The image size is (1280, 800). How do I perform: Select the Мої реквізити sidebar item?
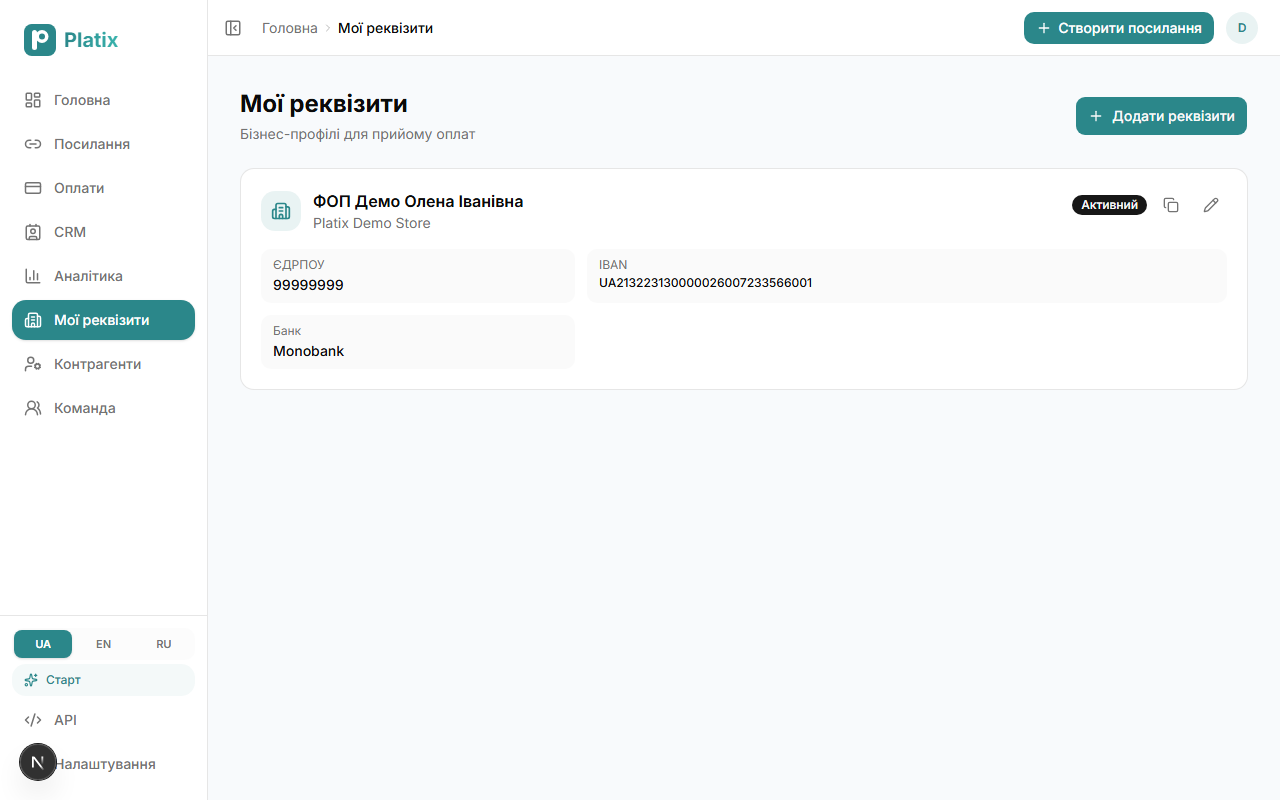coord(103,320)
